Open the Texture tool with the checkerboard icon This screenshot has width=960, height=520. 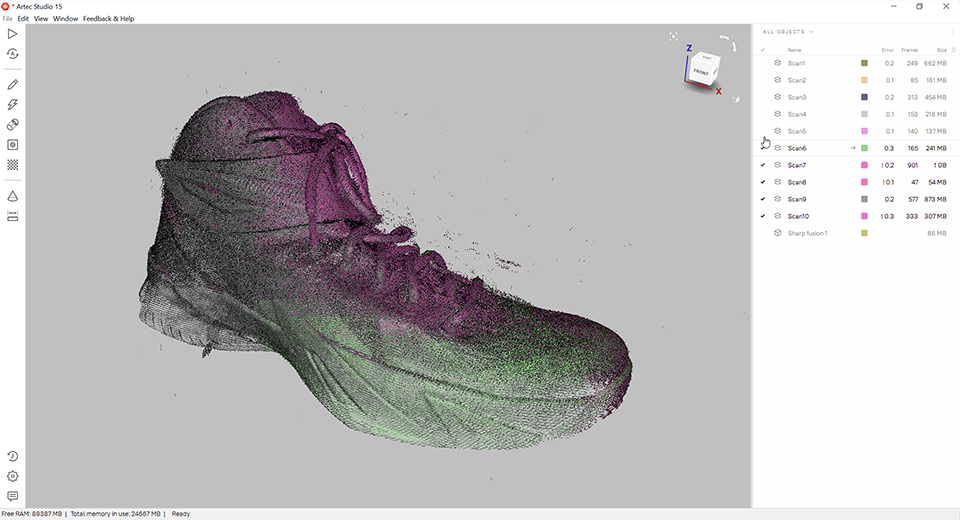pyautogui.click(x=12, y=165)
